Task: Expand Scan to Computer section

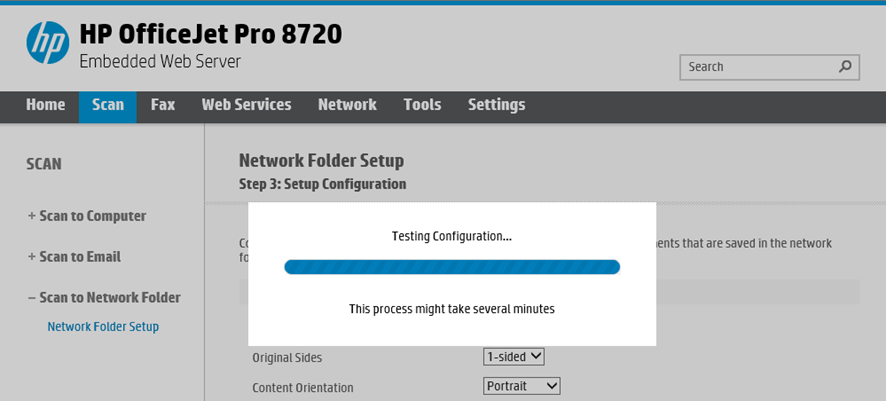Action: point(87,216)
